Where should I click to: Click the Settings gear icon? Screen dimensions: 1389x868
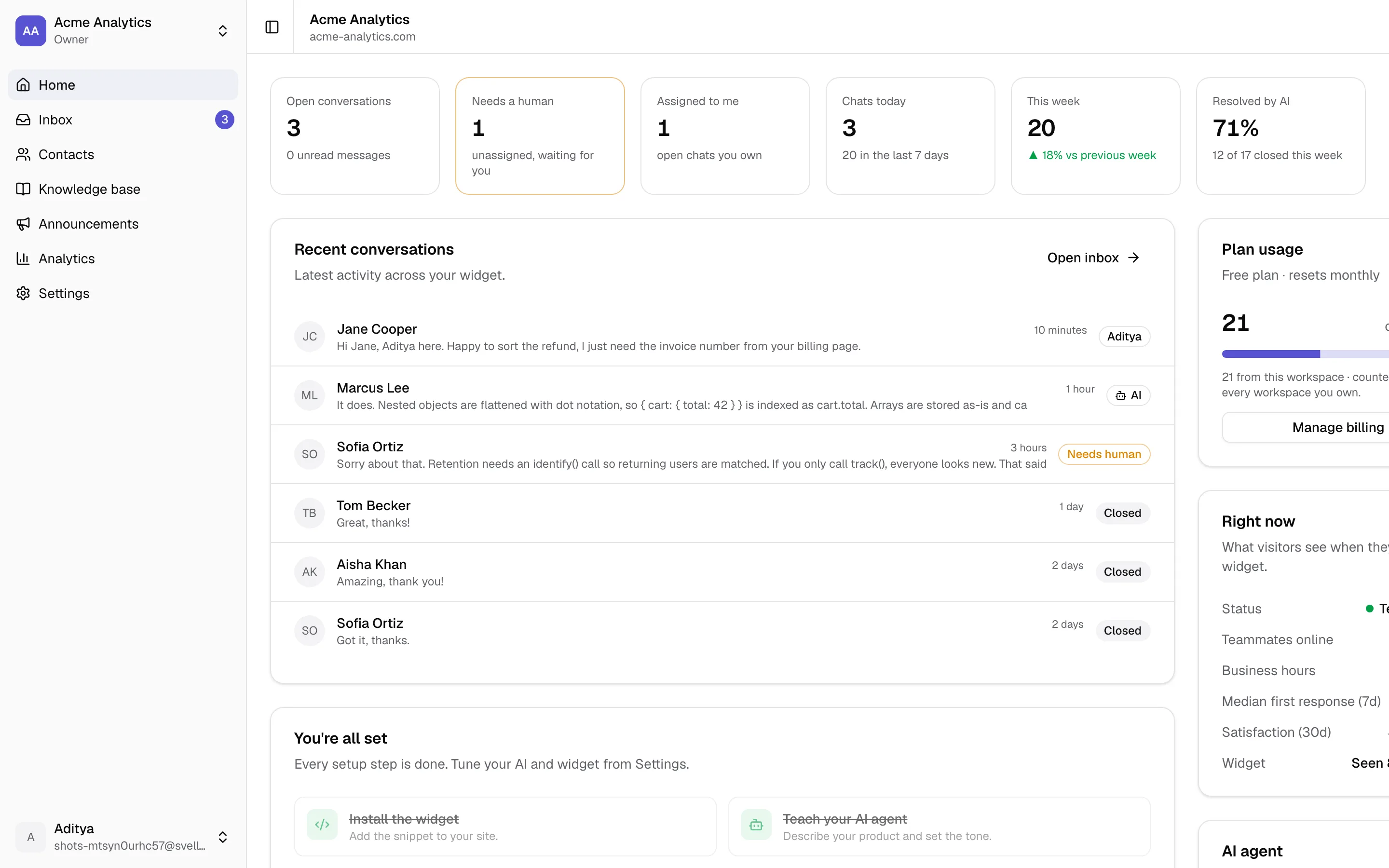click(x=23, y=293)
